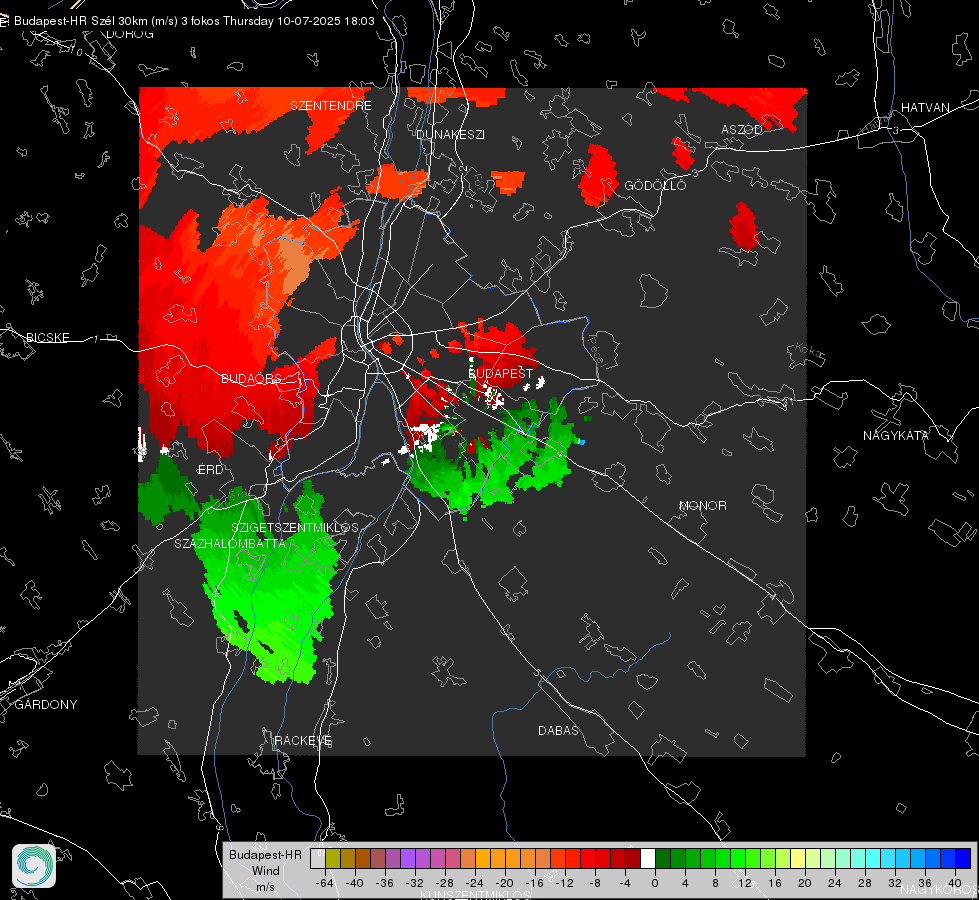Click the BUDAÖRS city label

[x=252, y=379]
